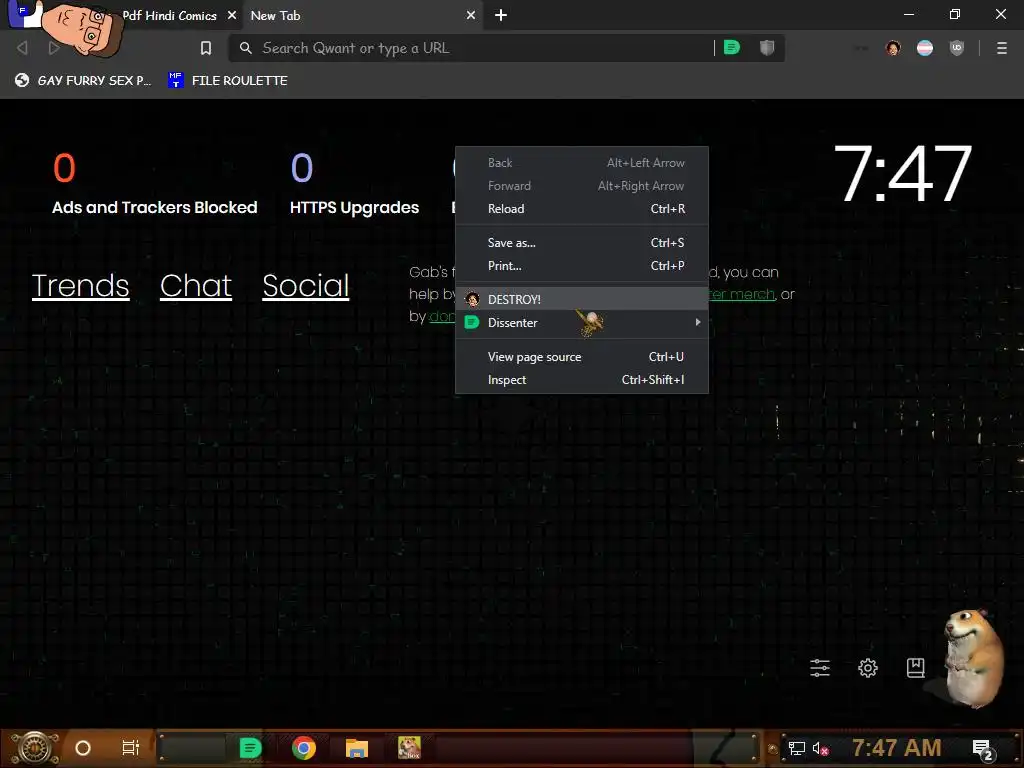This screenshot has height=768, width=1024.
Task: Open File Explorer from the taskbar
Action: point(357,748)
